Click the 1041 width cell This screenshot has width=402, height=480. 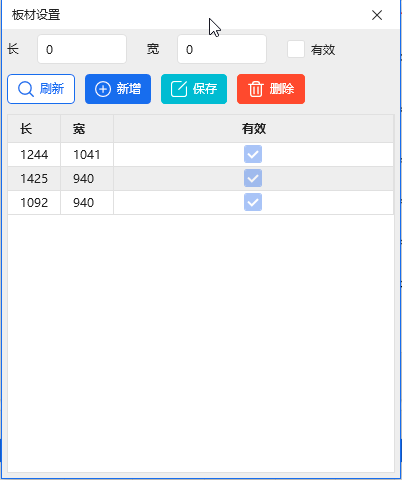87,155
